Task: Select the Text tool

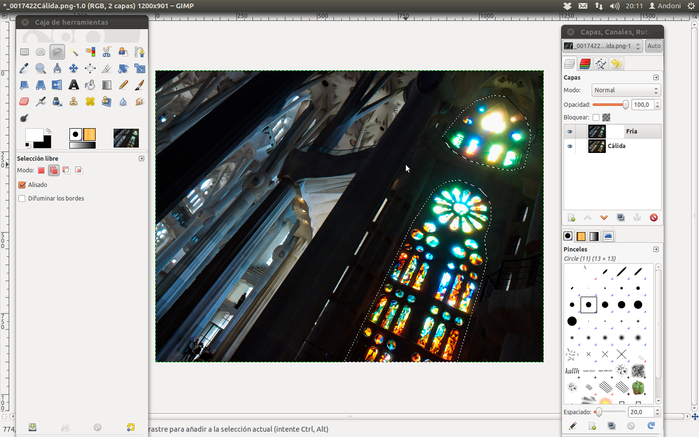Action: pos(74,85)
